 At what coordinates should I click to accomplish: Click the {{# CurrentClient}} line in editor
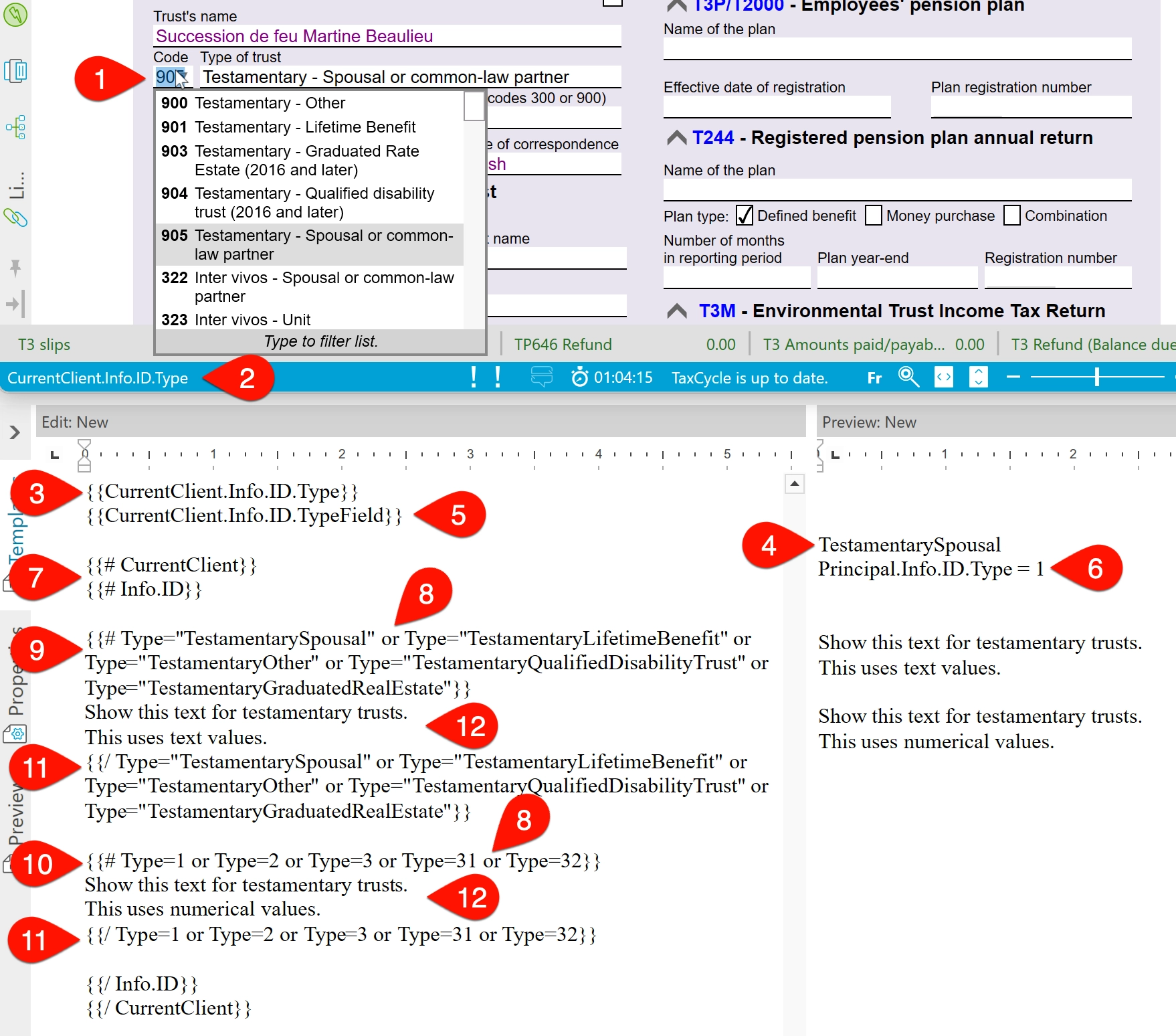coord(171,565)
